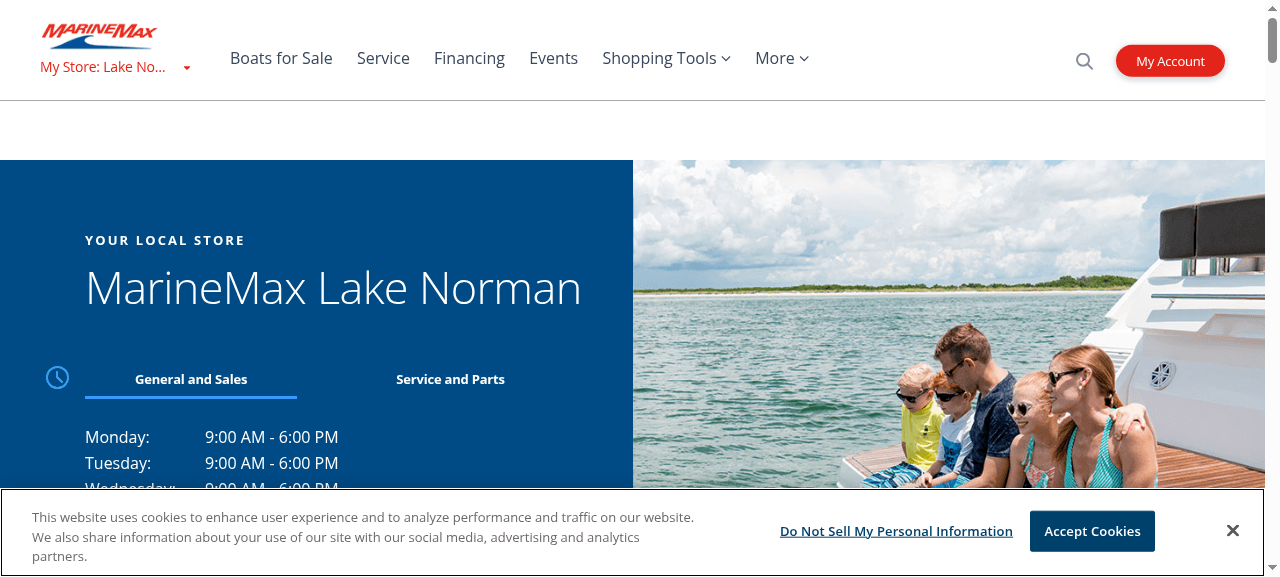Click the MarineMax logo
Viewport: 1280px width, 577px height.
tap(99, 37)
